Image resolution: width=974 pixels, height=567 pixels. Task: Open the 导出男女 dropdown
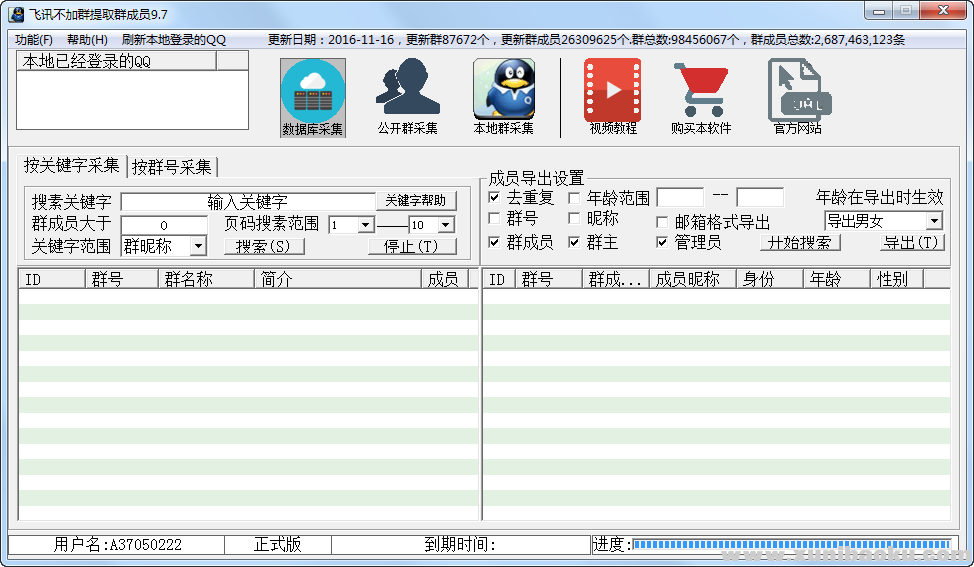934,221
